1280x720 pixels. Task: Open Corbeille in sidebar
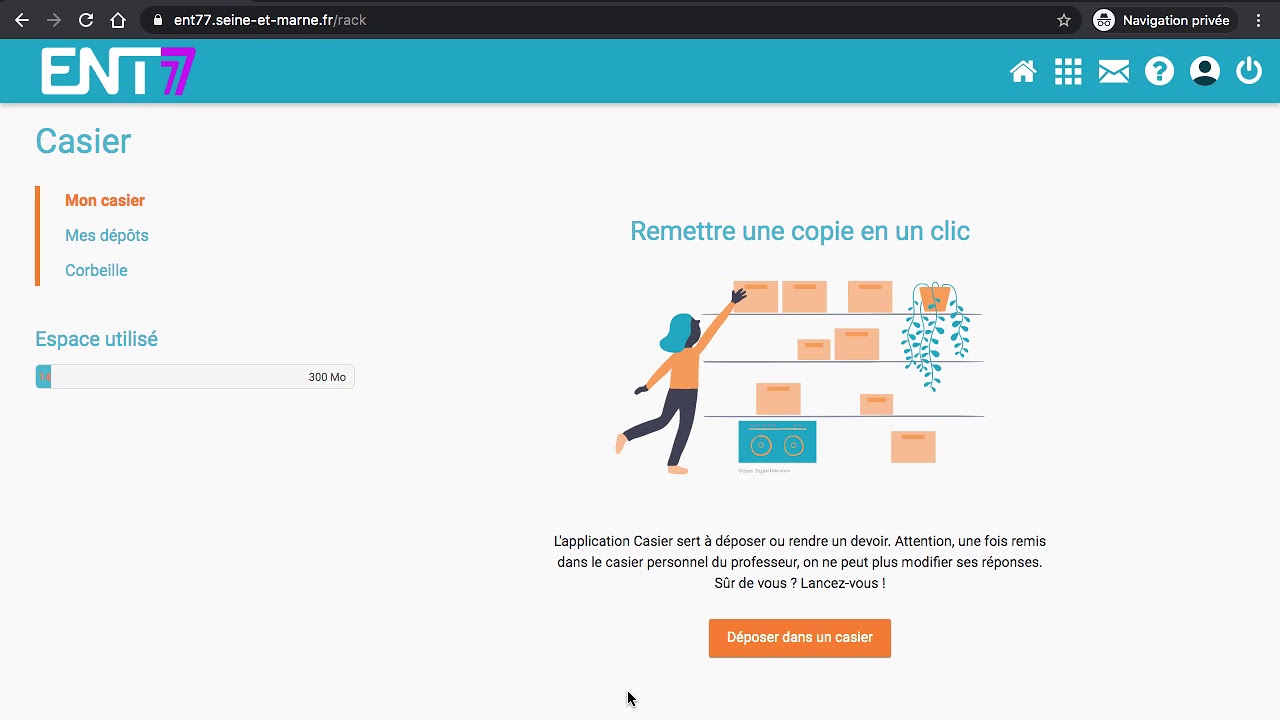click(96, 271)
